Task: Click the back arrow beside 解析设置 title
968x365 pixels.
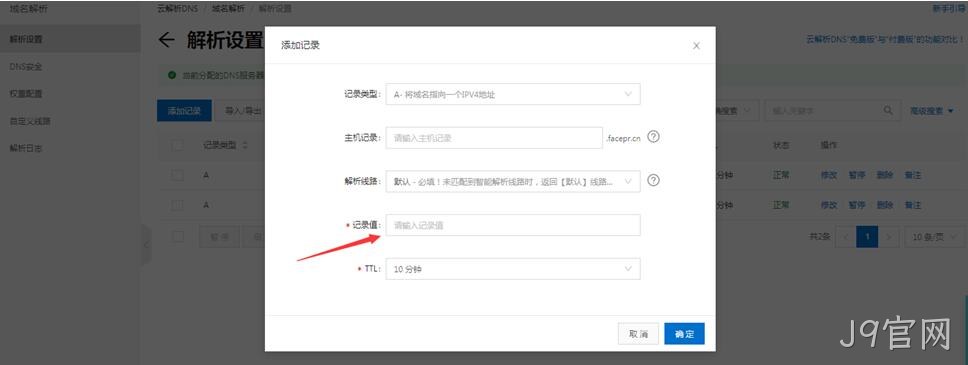Action: pos(167,41)
